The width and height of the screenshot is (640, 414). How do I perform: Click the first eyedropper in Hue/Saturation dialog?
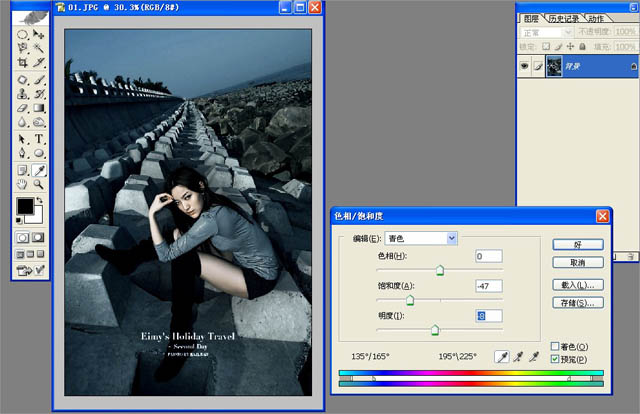[504, 356]
